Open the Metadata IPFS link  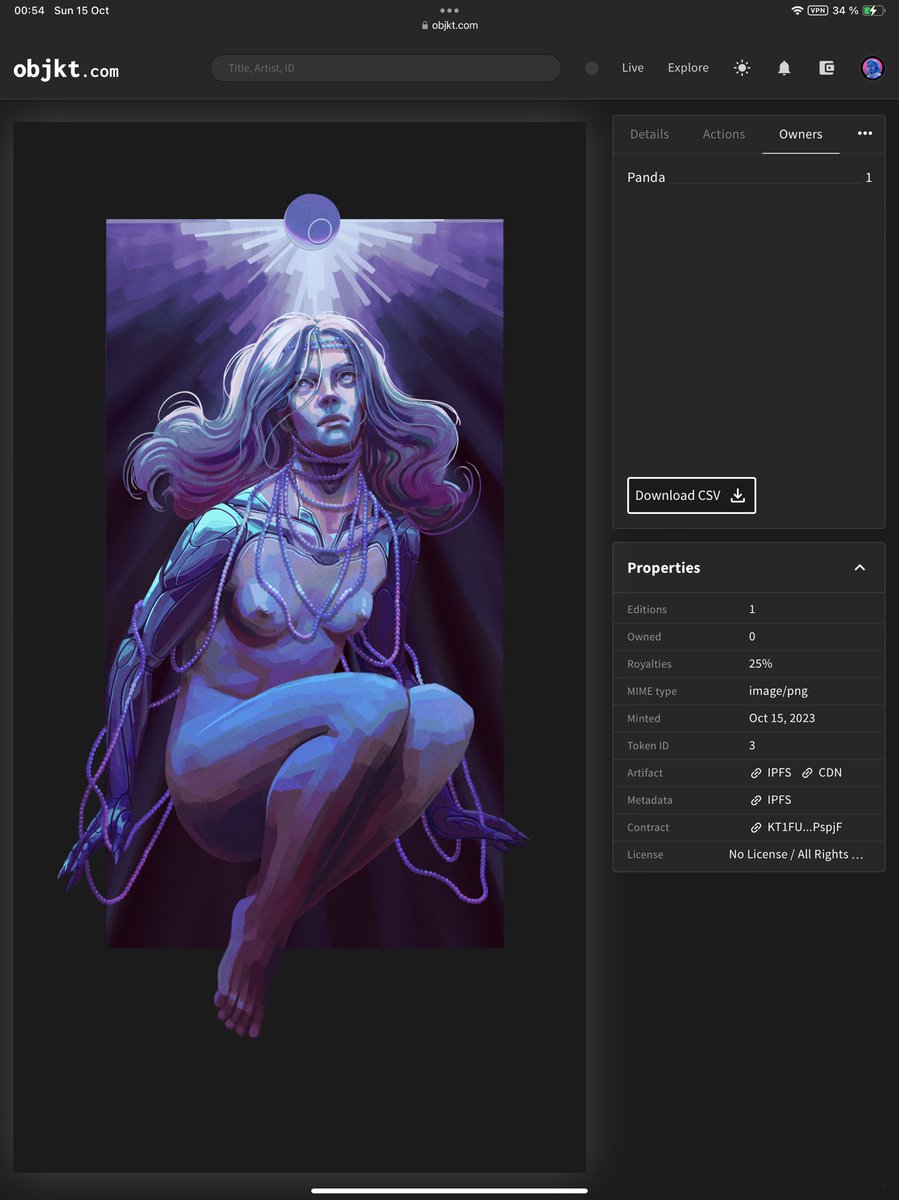pyautogui.click(x=771, y=800)
